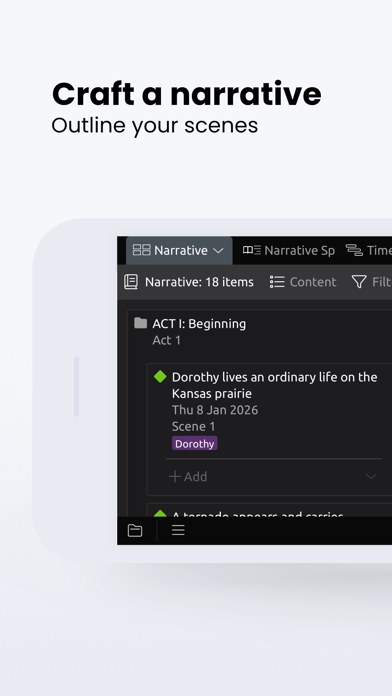Viewport: 392px width, 696px height.
Task: Open the folder icon in bottom bar
Action: [x=135, y=530]
